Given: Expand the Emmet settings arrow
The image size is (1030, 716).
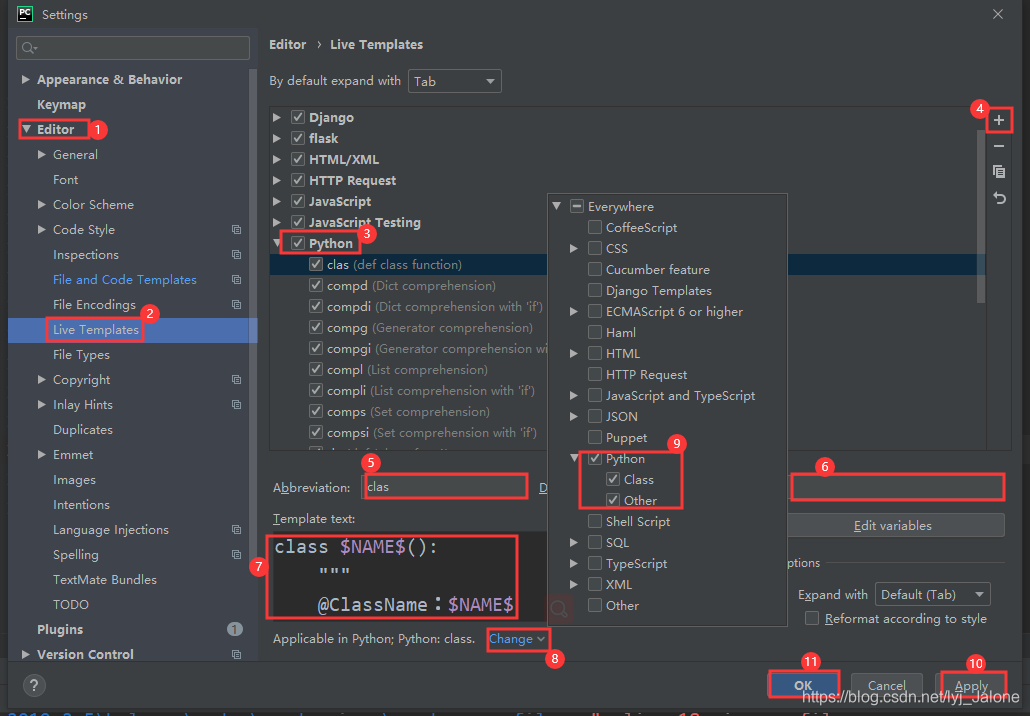Looking at the screenshot, I should (x=41, y=455).
